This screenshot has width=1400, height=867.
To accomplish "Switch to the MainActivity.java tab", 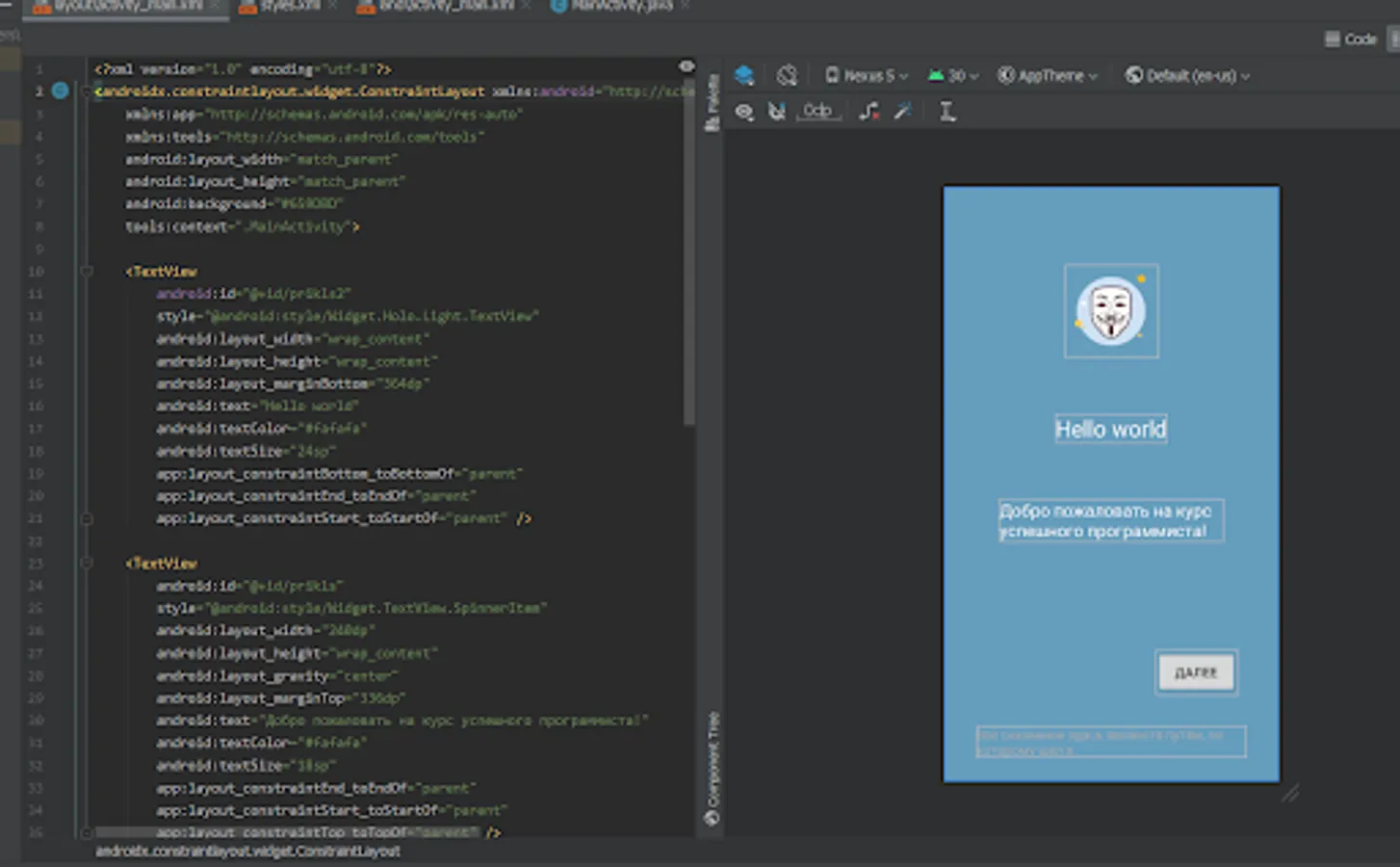I will click(x=621, y=7).
